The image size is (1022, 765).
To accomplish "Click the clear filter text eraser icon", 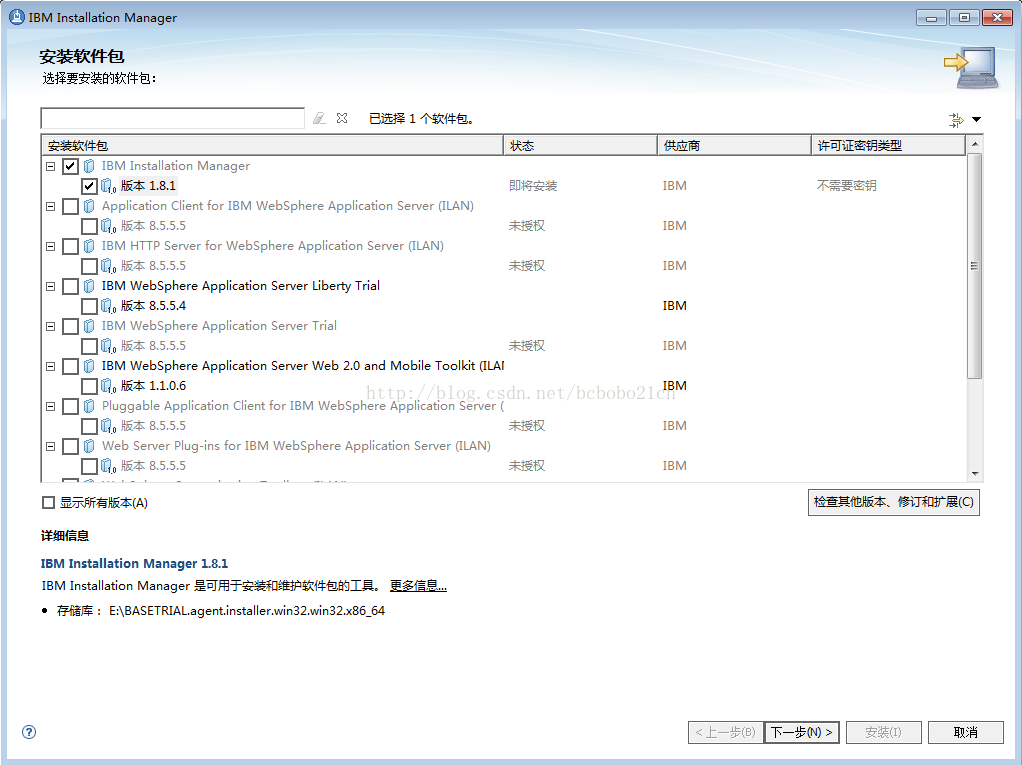I will tap(319, 118).
